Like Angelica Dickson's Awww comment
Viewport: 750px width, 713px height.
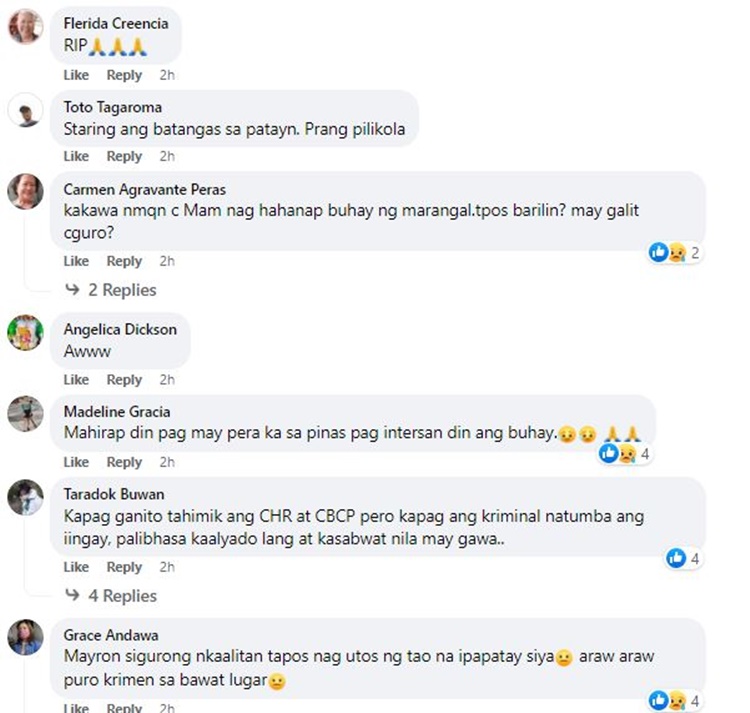coord(76,380)
